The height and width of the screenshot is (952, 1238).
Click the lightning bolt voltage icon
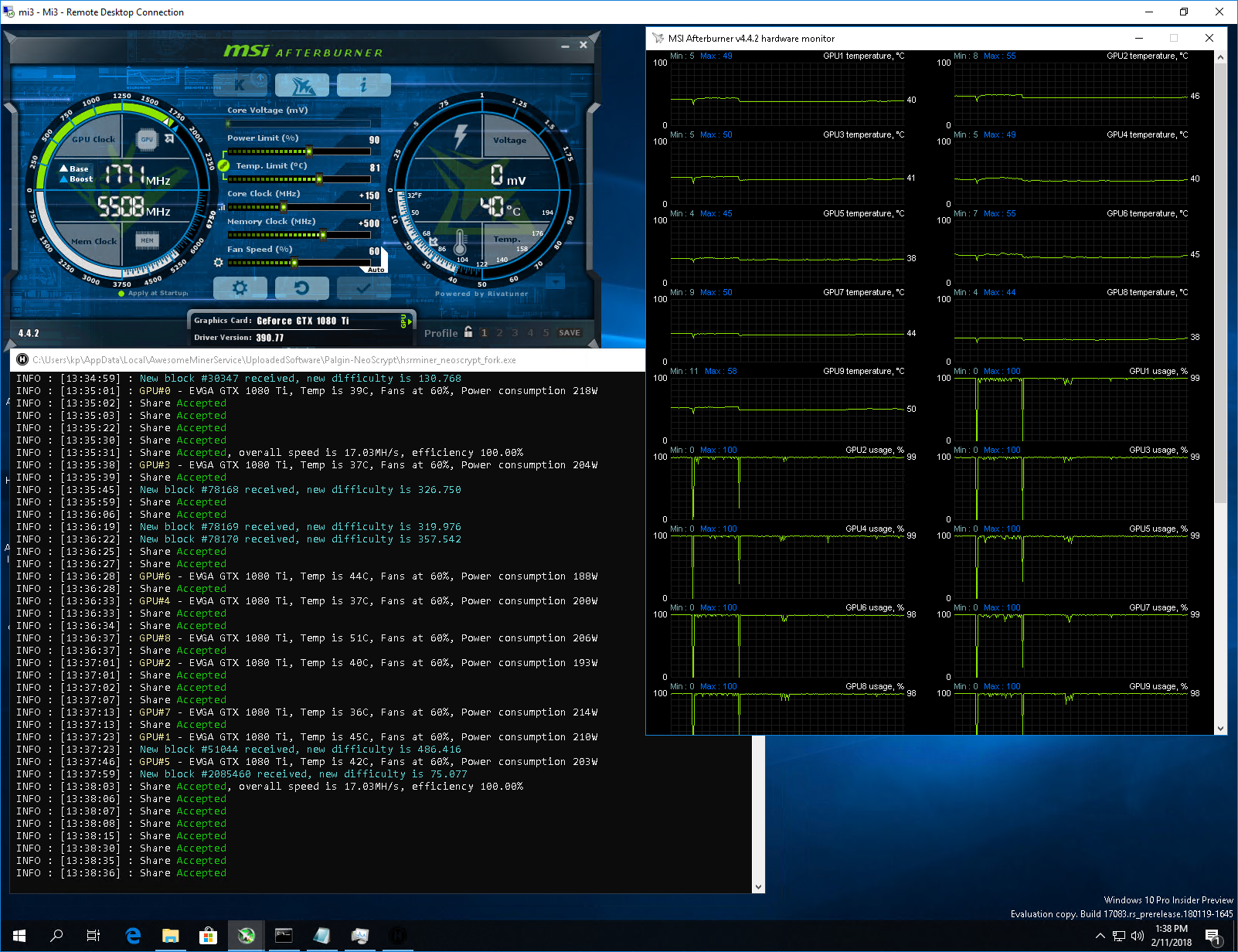pos(461,136)
